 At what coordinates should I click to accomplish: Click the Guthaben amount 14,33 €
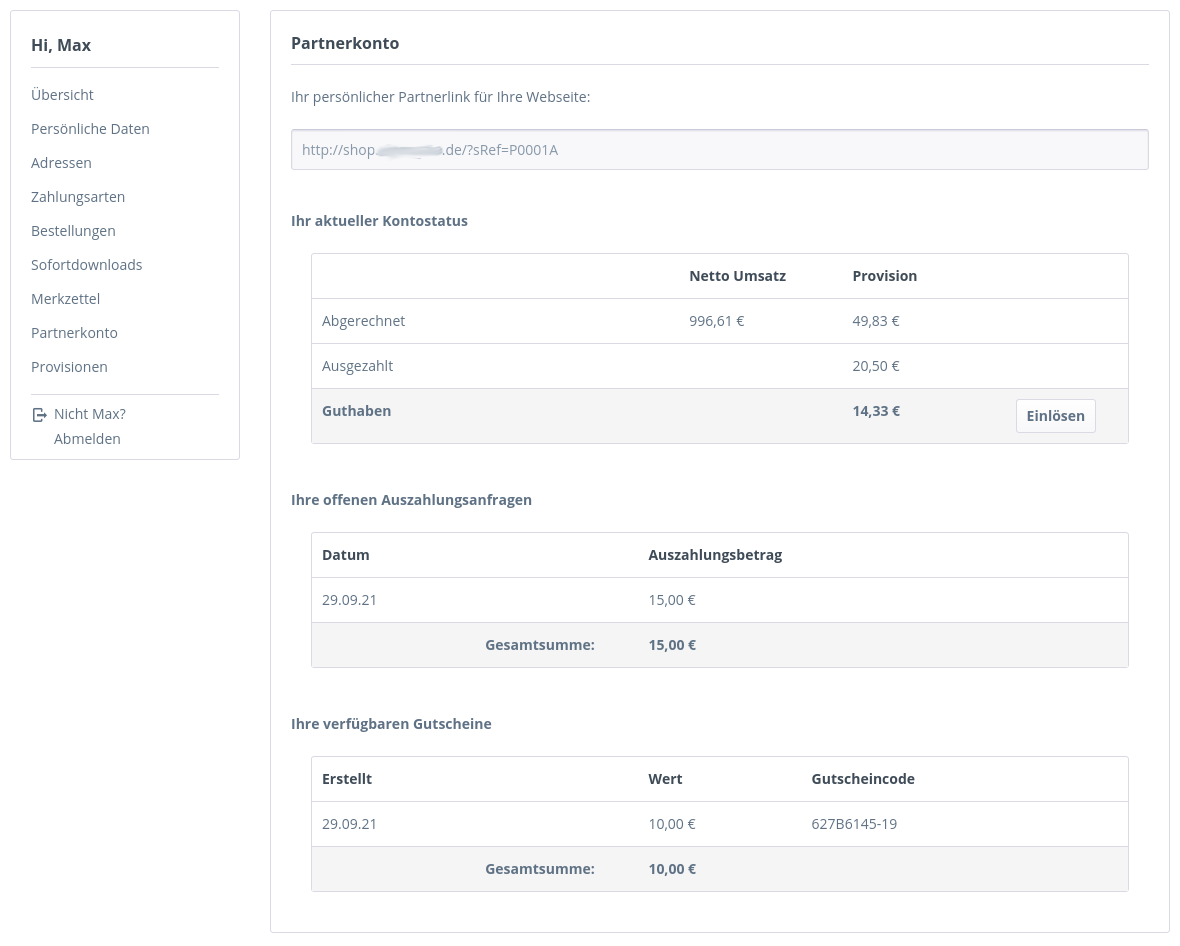pyautogui.click(x=876, y=411)
